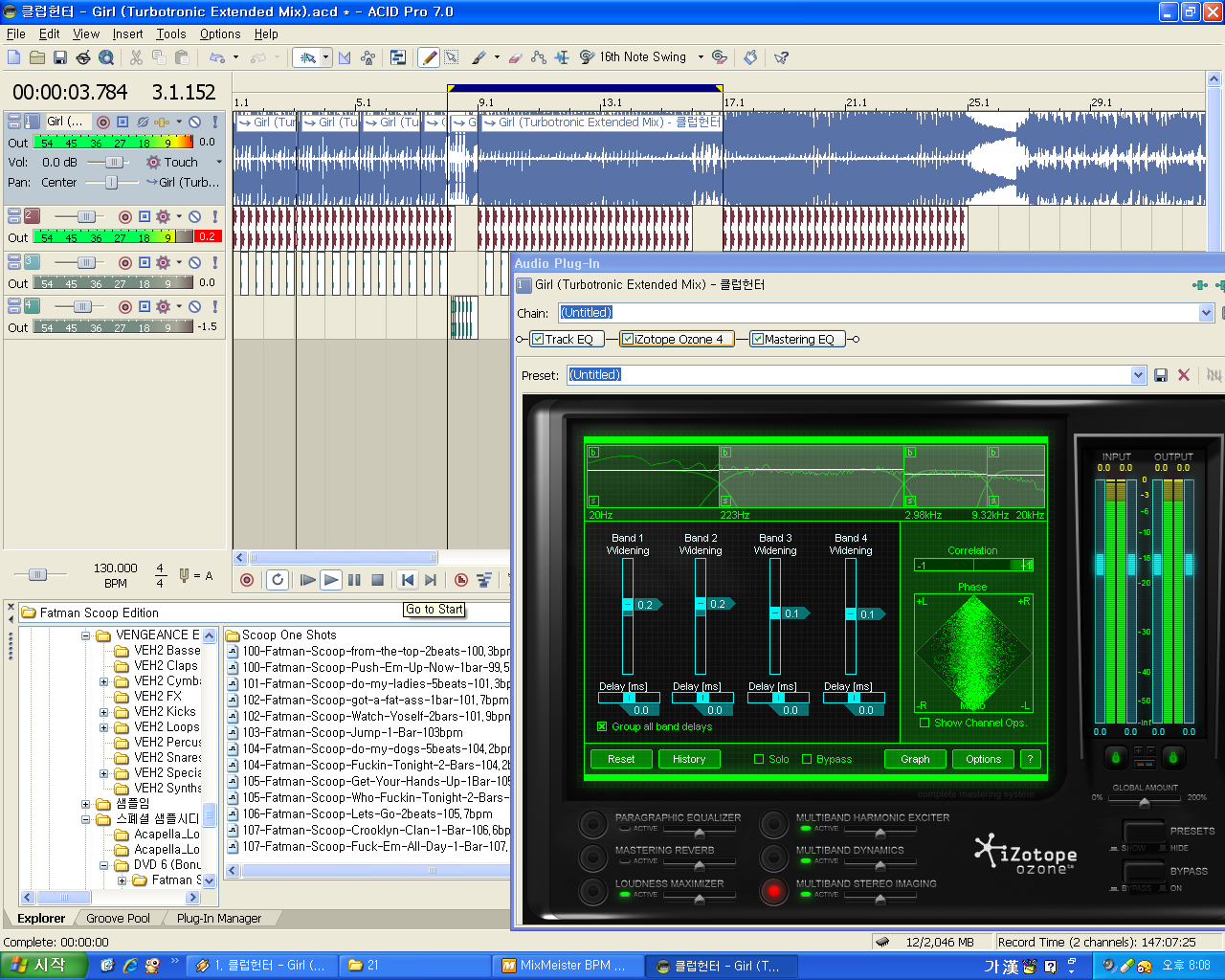The height and width of the screenshot is (980, 1225).
Task: Open Touch automation mode dropdown on track 1
Action: pos(219,162)
